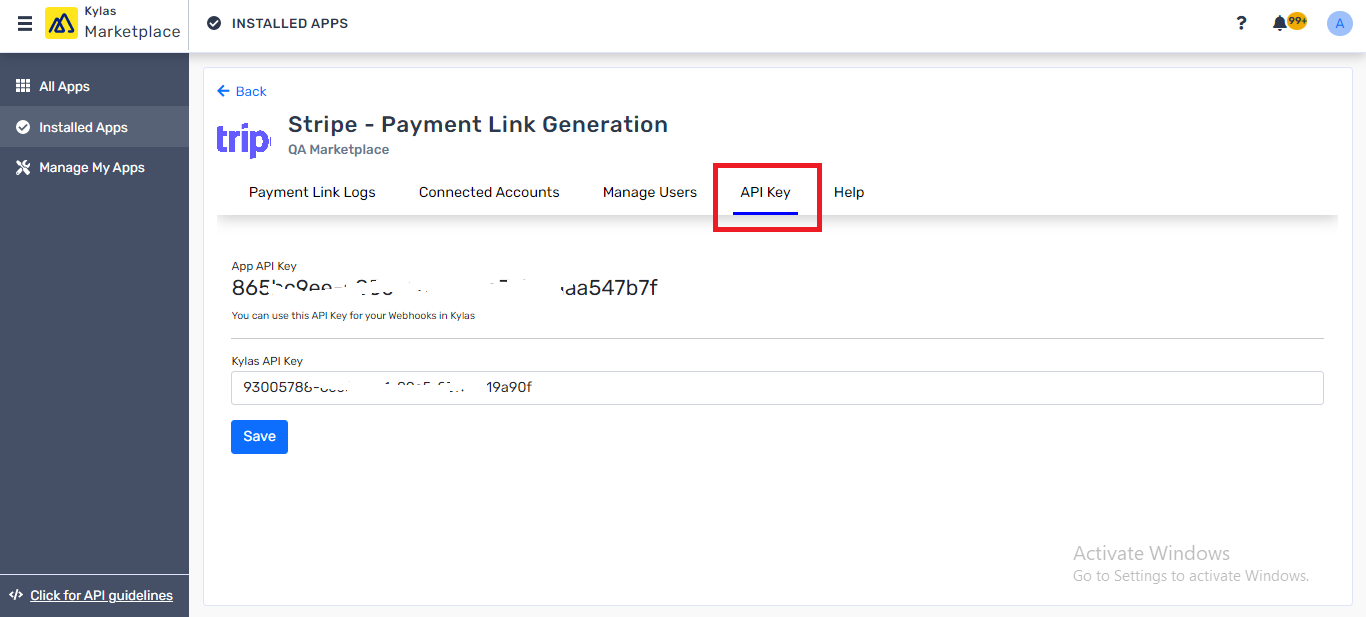Open the notifications bell showing 99+

pyautogui.click(x=1282, y=22)
